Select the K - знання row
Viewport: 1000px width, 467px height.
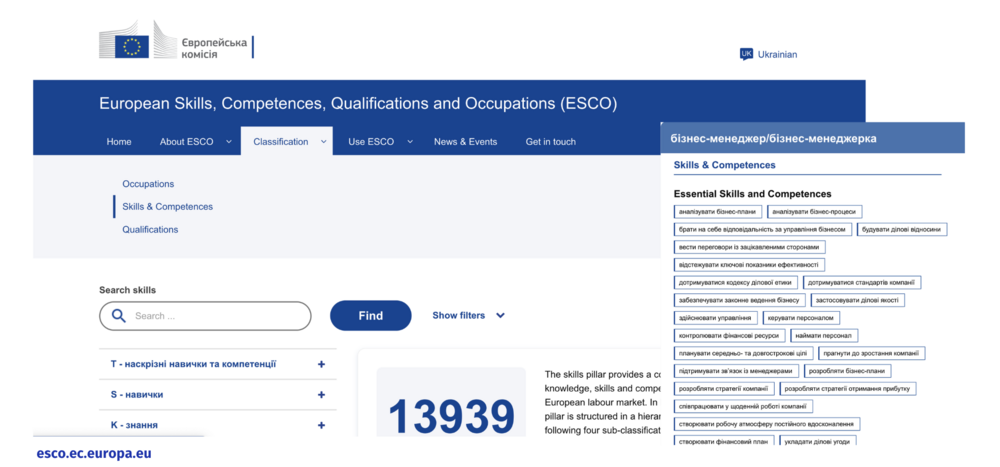click(x=217, y=425)
